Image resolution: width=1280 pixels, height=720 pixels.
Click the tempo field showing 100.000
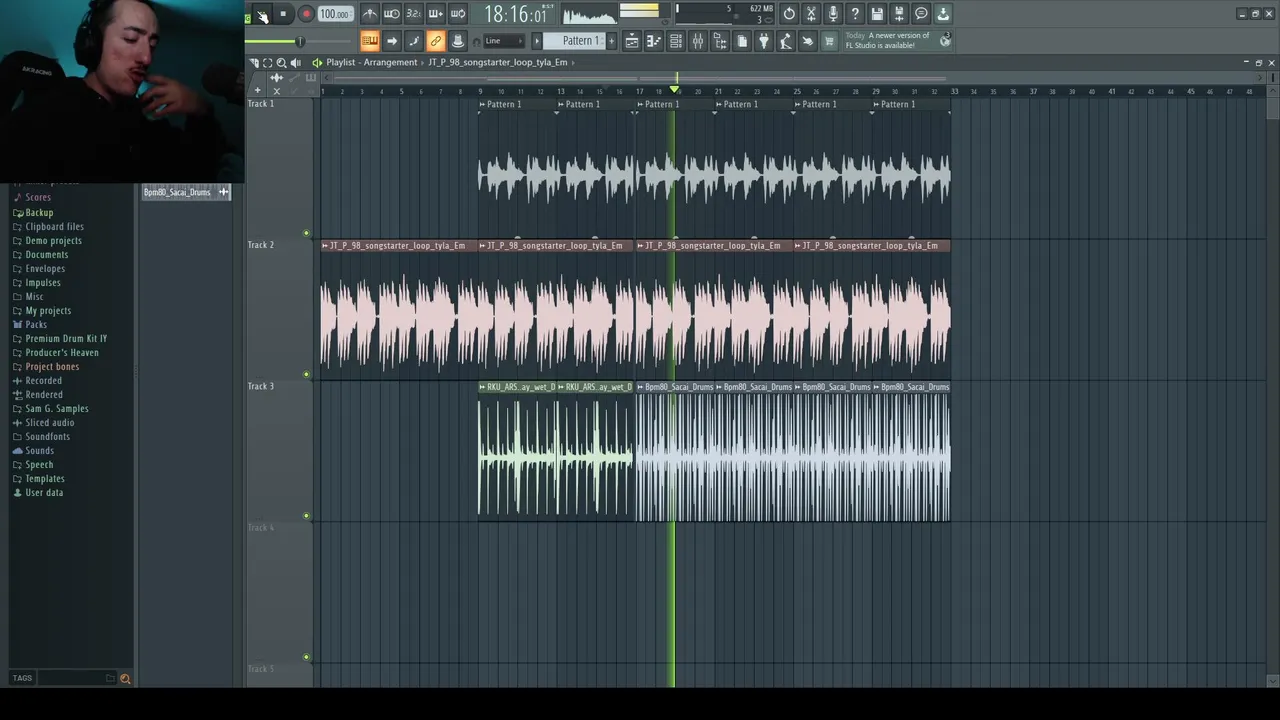(334, 14)
